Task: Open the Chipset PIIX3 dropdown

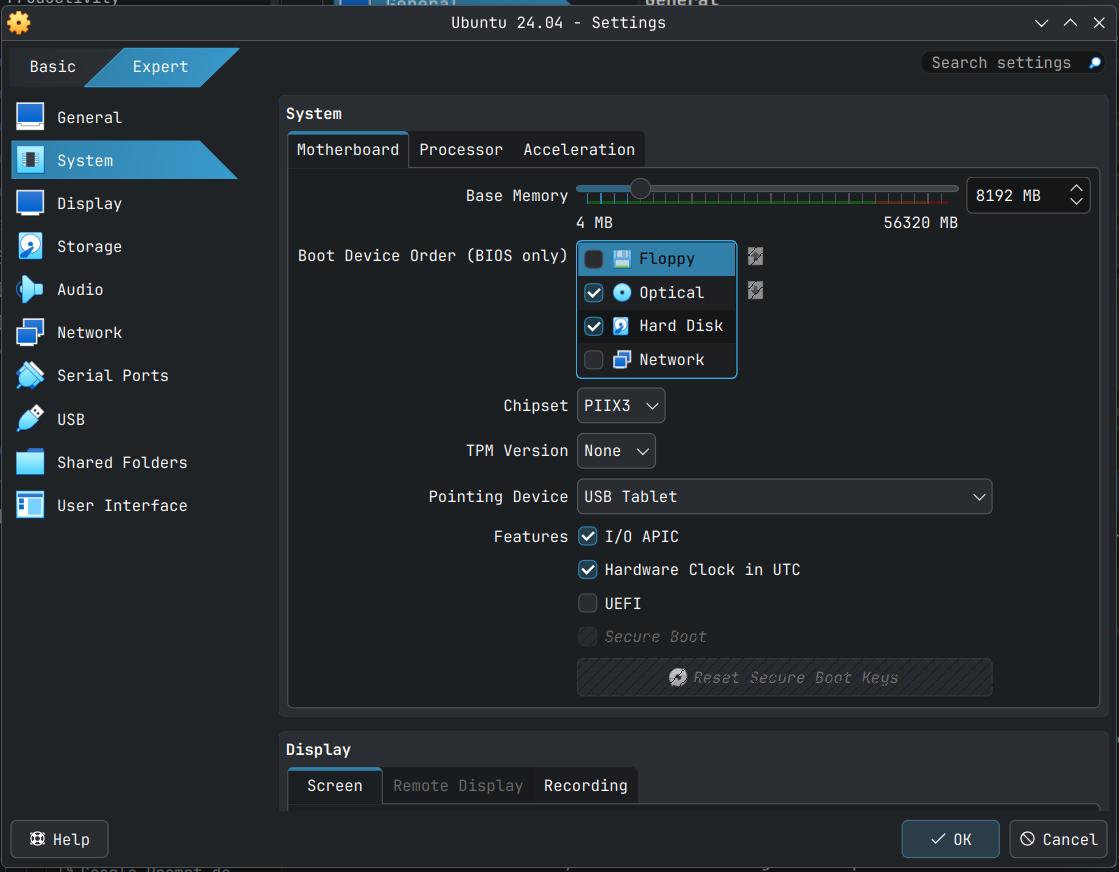Action: tap(621, 406)
